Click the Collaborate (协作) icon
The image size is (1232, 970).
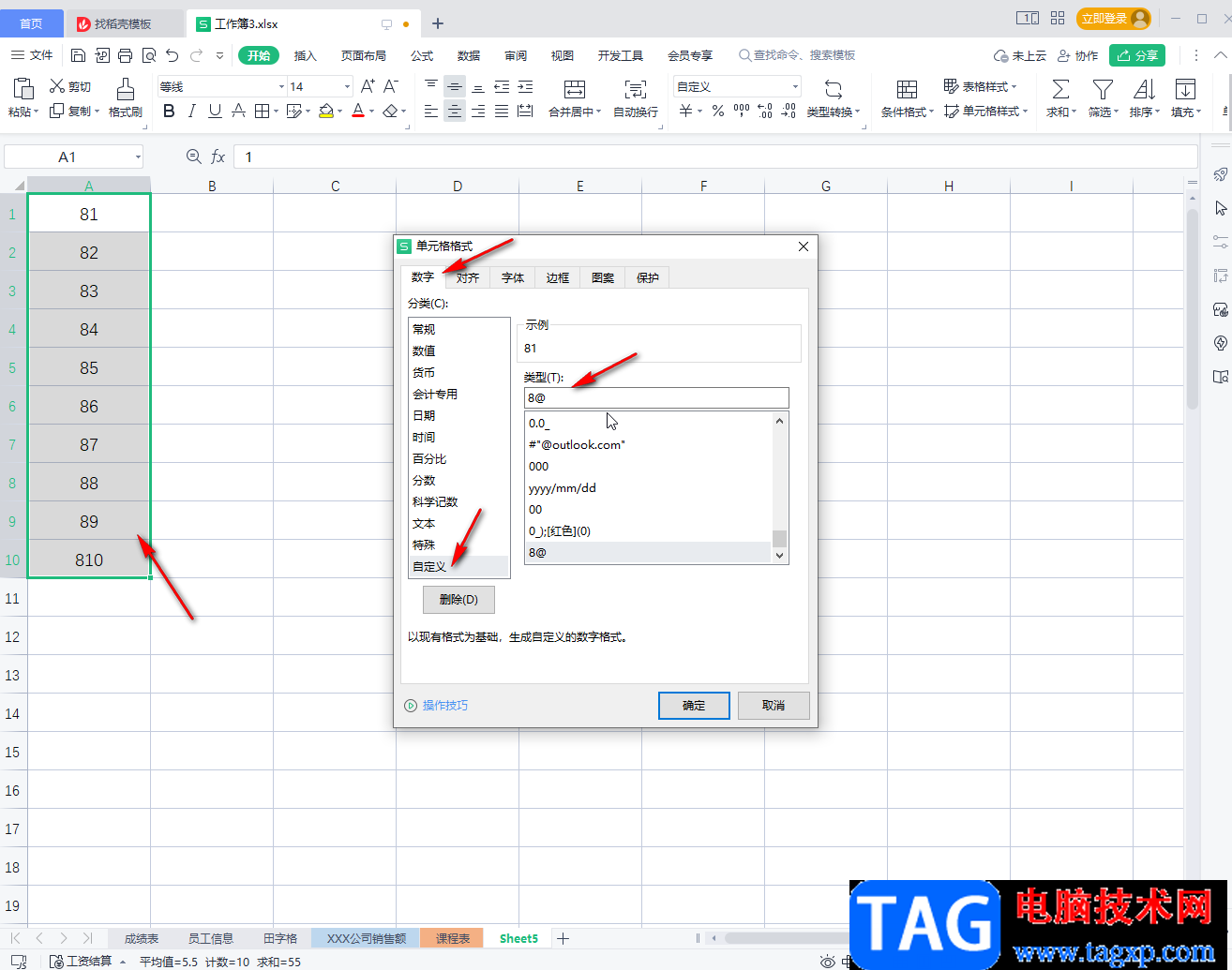point(1078,55)
